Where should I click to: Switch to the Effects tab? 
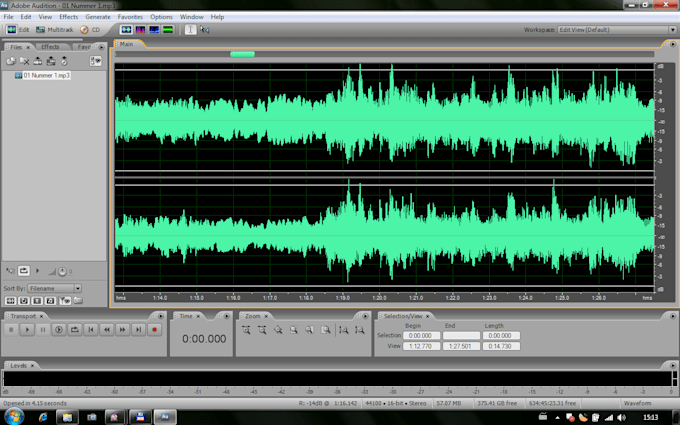[x=50, y=46]
